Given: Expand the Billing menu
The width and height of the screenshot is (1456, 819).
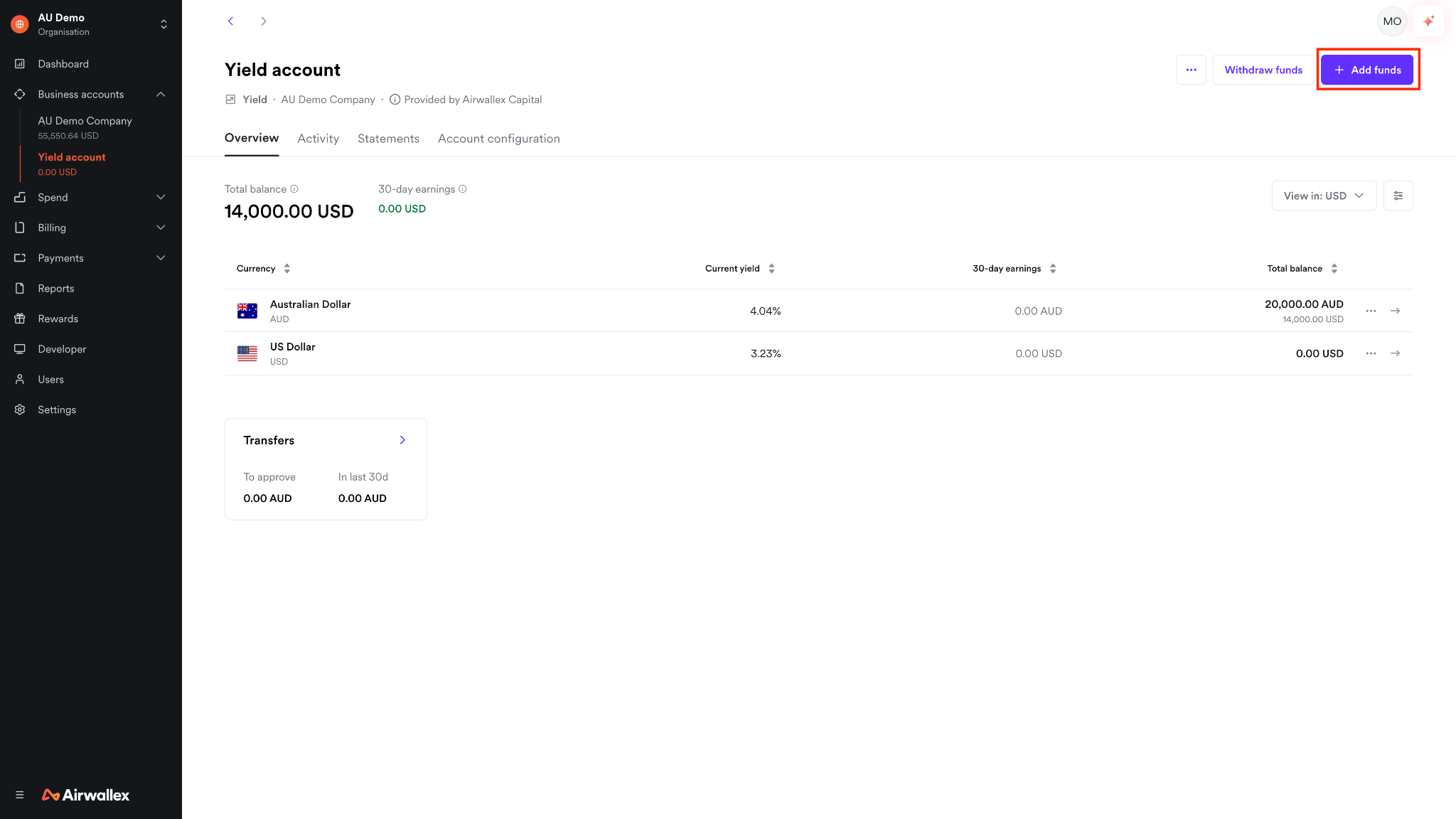Looking at the screenshot, I should 161,227.
